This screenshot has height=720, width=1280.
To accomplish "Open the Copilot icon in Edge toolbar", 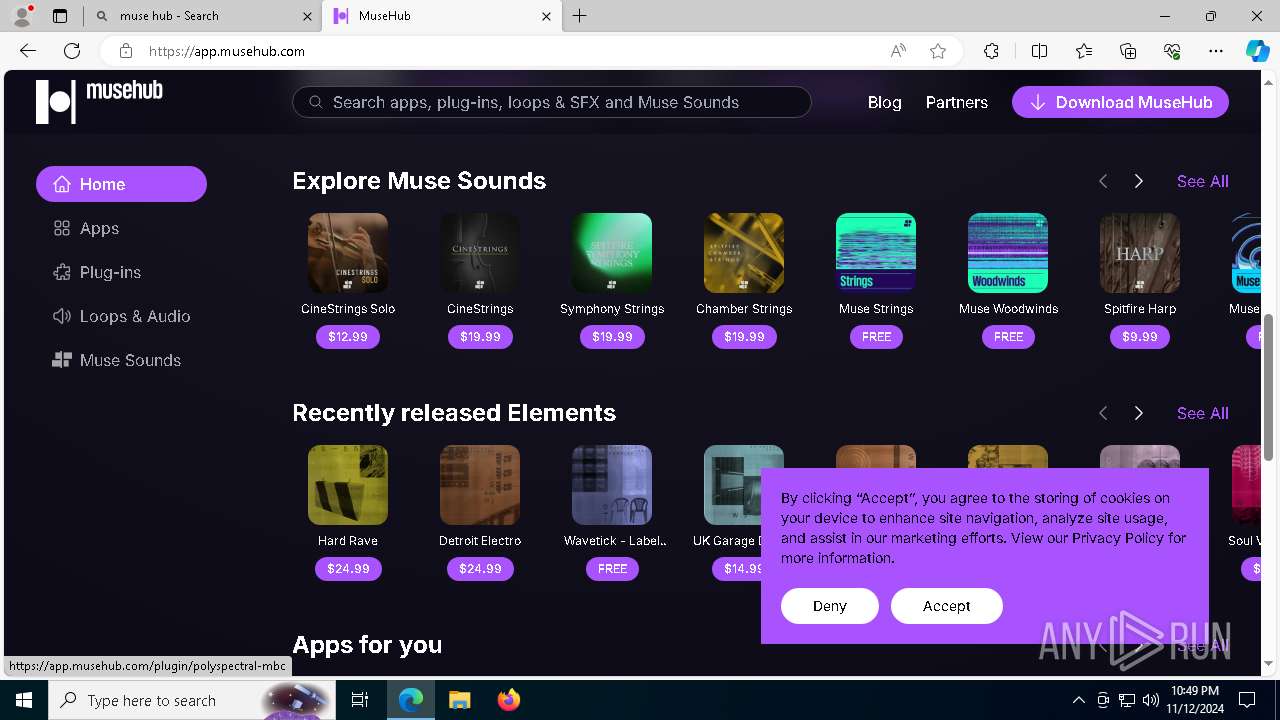I will (1257, 51).
